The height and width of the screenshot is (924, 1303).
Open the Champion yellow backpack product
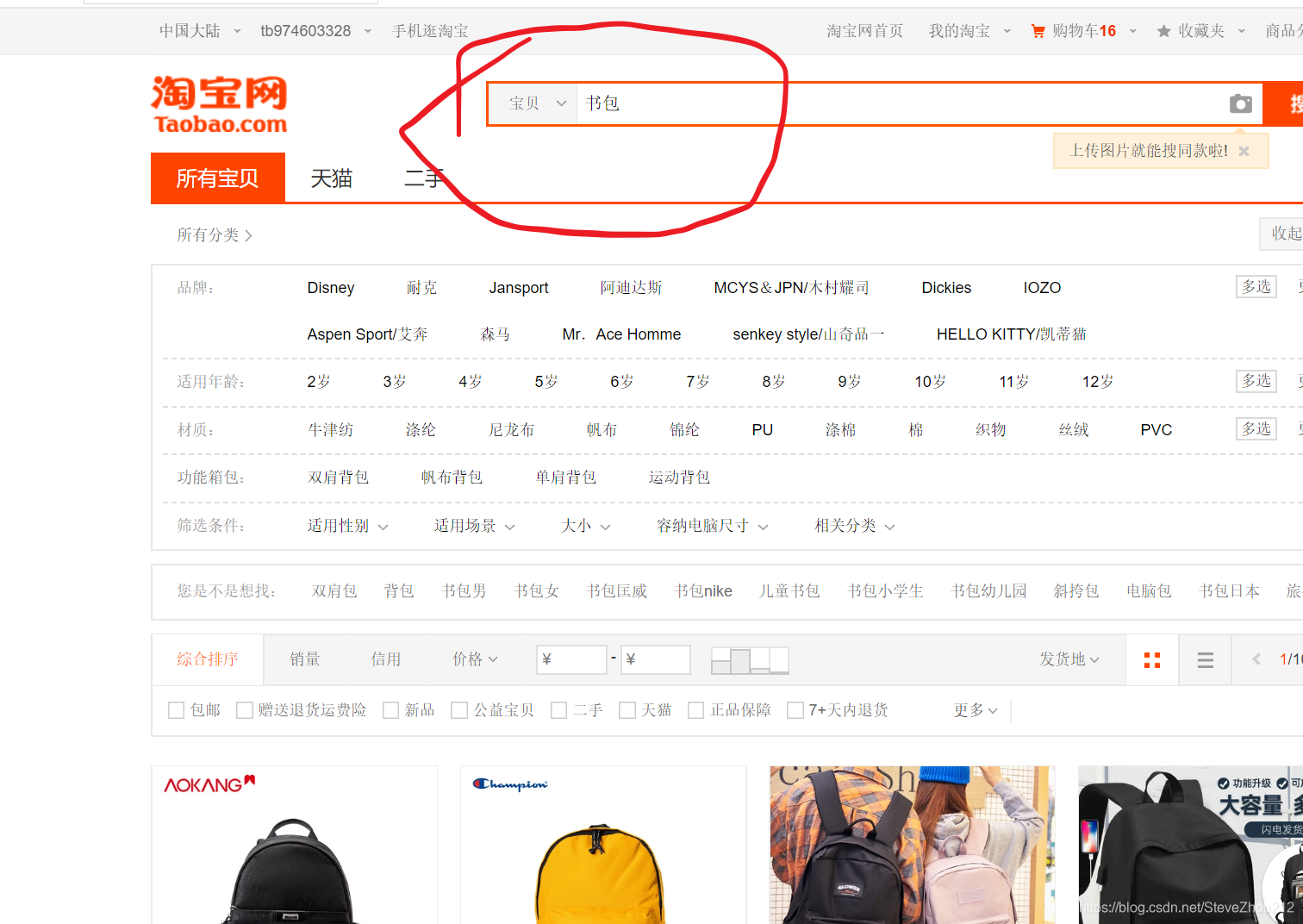[x=603, y=845]
